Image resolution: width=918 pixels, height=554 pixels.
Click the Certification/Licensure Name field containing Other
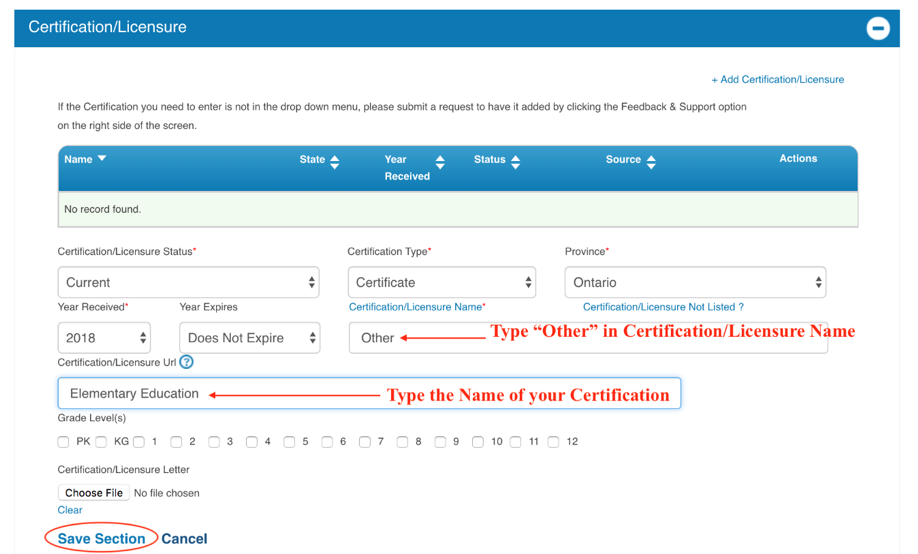point(588,338)
